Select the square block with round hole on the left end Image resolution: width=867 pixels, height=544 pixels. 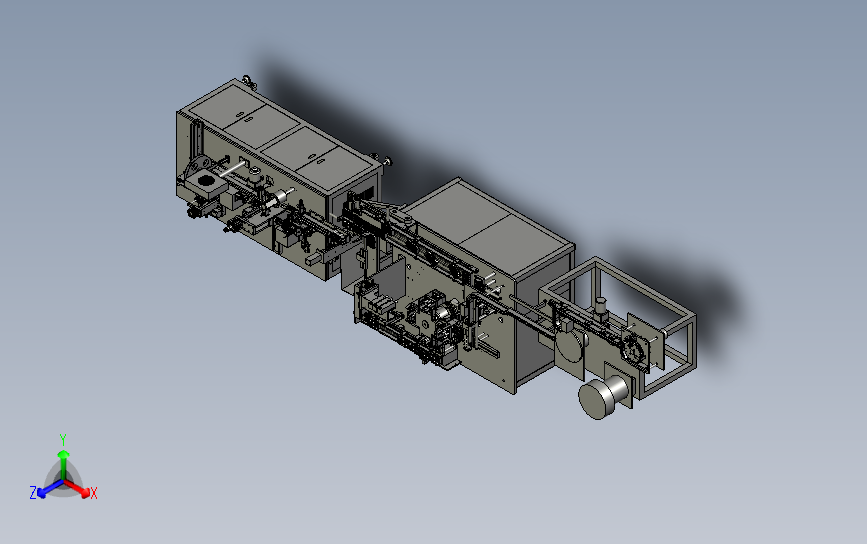[206, 182]
